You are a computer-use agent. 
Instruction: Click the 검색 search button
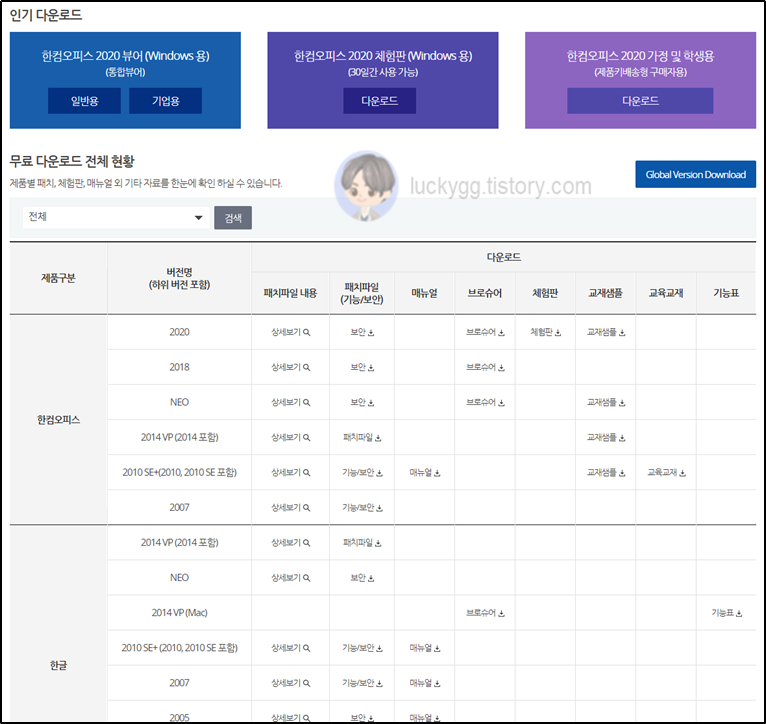pos(233,218)
